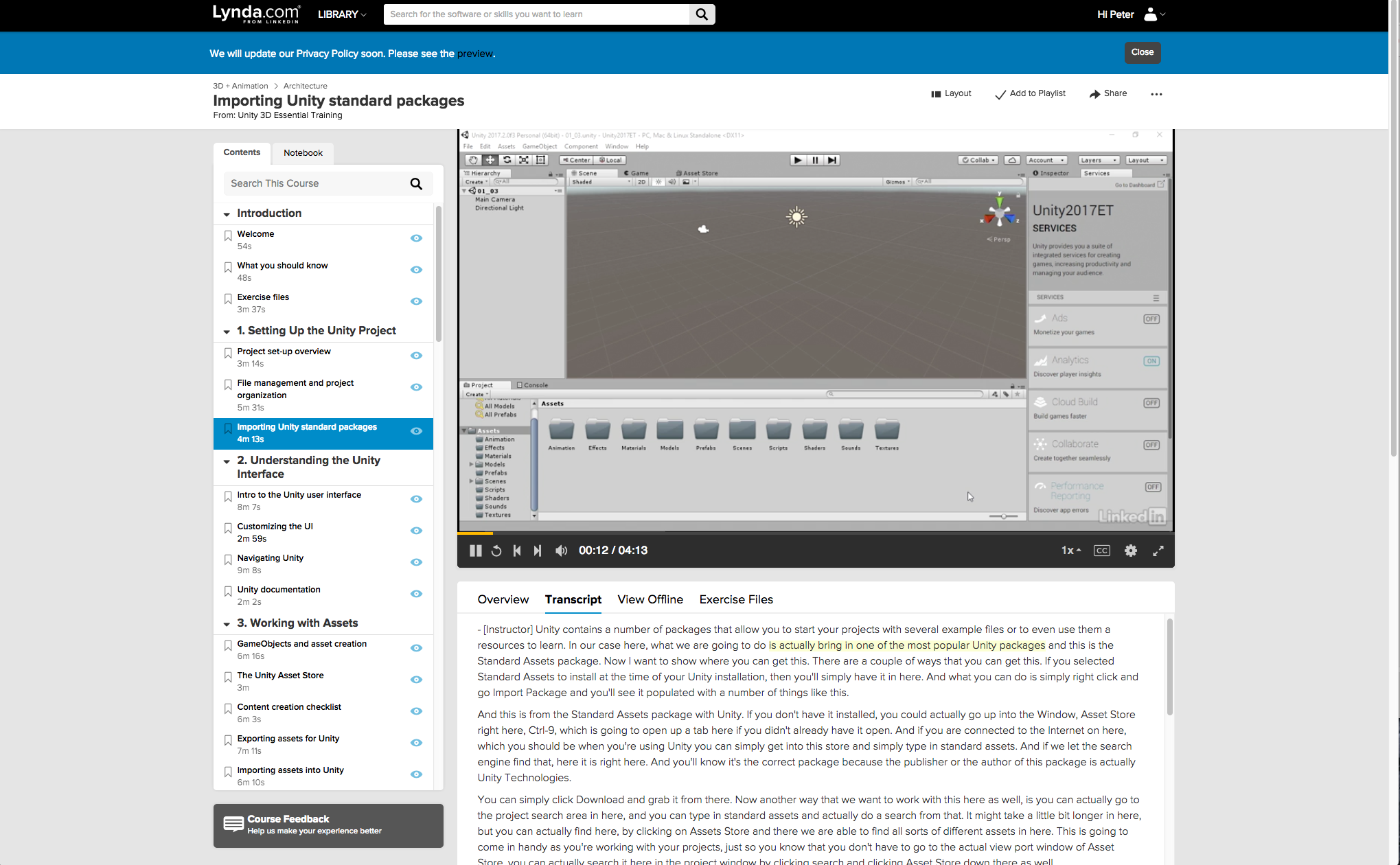Play Exporting assets for Unity video
The width and height of the screenshot is (1400, 865).
pyautogui.click(x=288, y=739)
